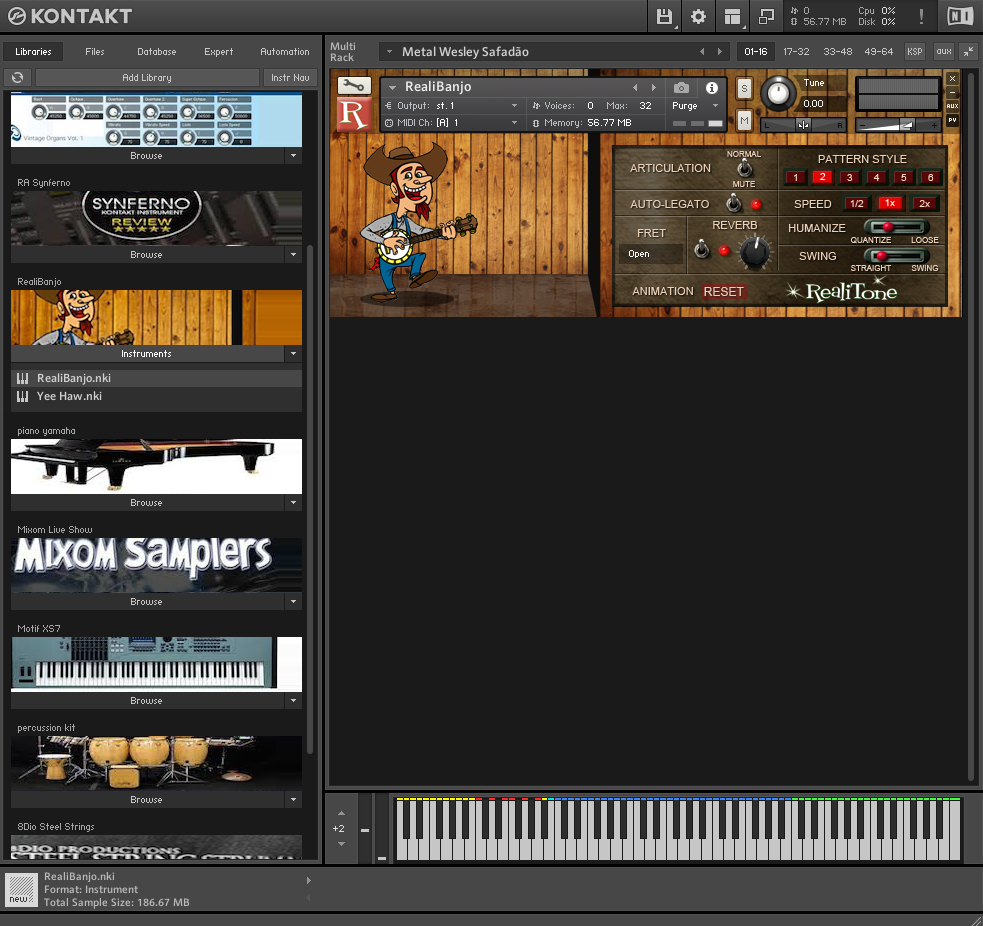Image resolution: width=983 pixels, height=926 pixels.
Task: Toggle the Auto-Legato switch
Action: (x=733, y=203)
